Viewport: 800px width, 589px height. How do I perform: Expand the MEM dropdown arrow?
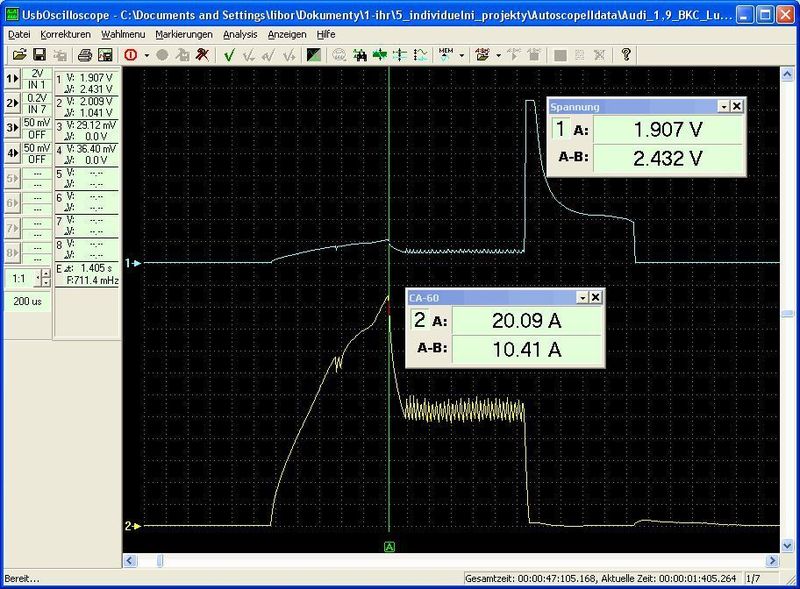coord(462,55)
